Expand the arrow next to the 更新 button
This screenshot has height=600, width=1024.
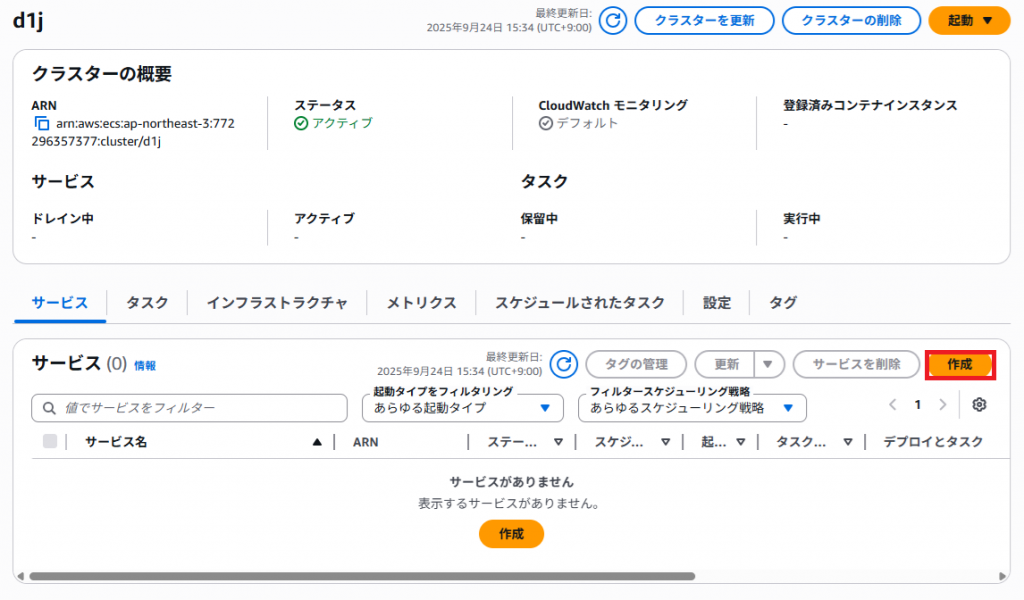click(x=768, y=365)
